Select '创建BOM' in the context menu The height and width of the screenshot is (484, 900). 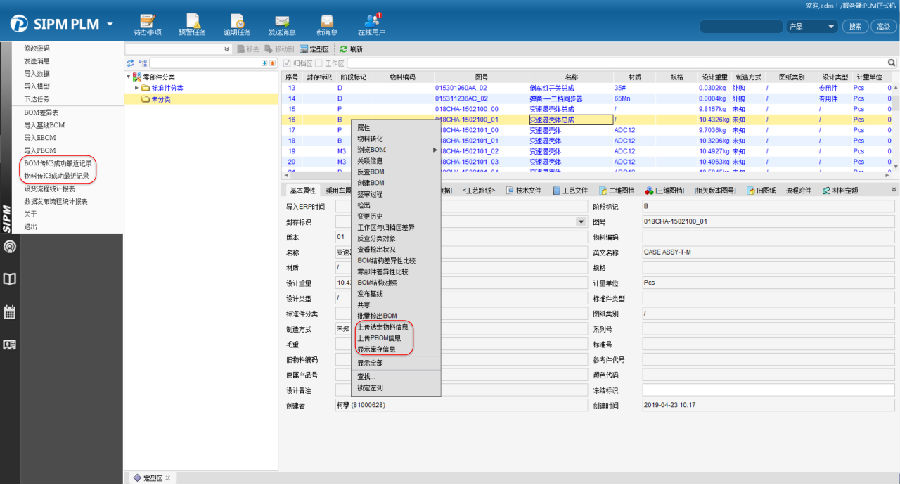[x=371, y=184]
